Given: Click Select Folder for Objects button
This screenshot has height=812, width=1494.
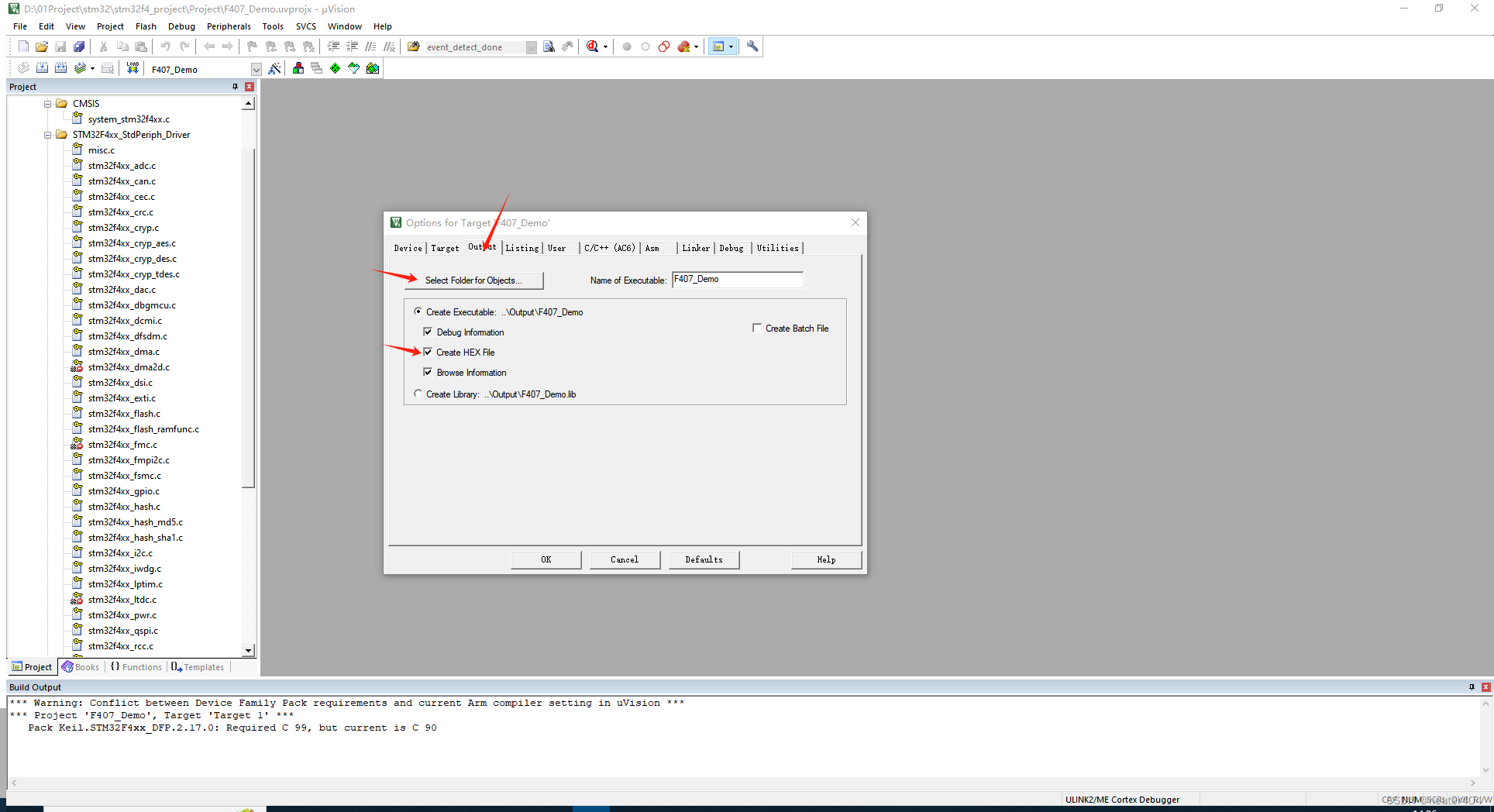Looking at the screenshot, I should pos(473,280).
